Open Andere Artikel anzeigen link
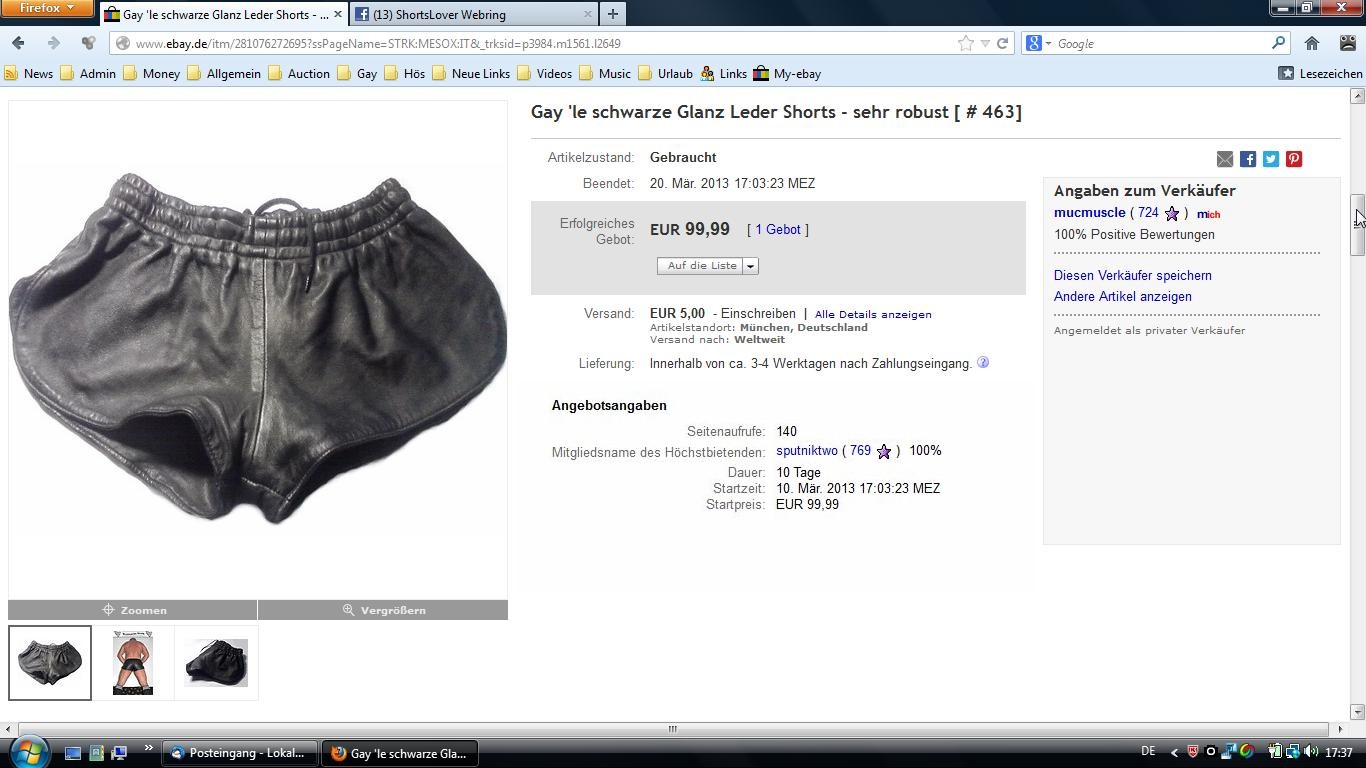This screenshot has width=1366, height=768. tap(1122, 296)
